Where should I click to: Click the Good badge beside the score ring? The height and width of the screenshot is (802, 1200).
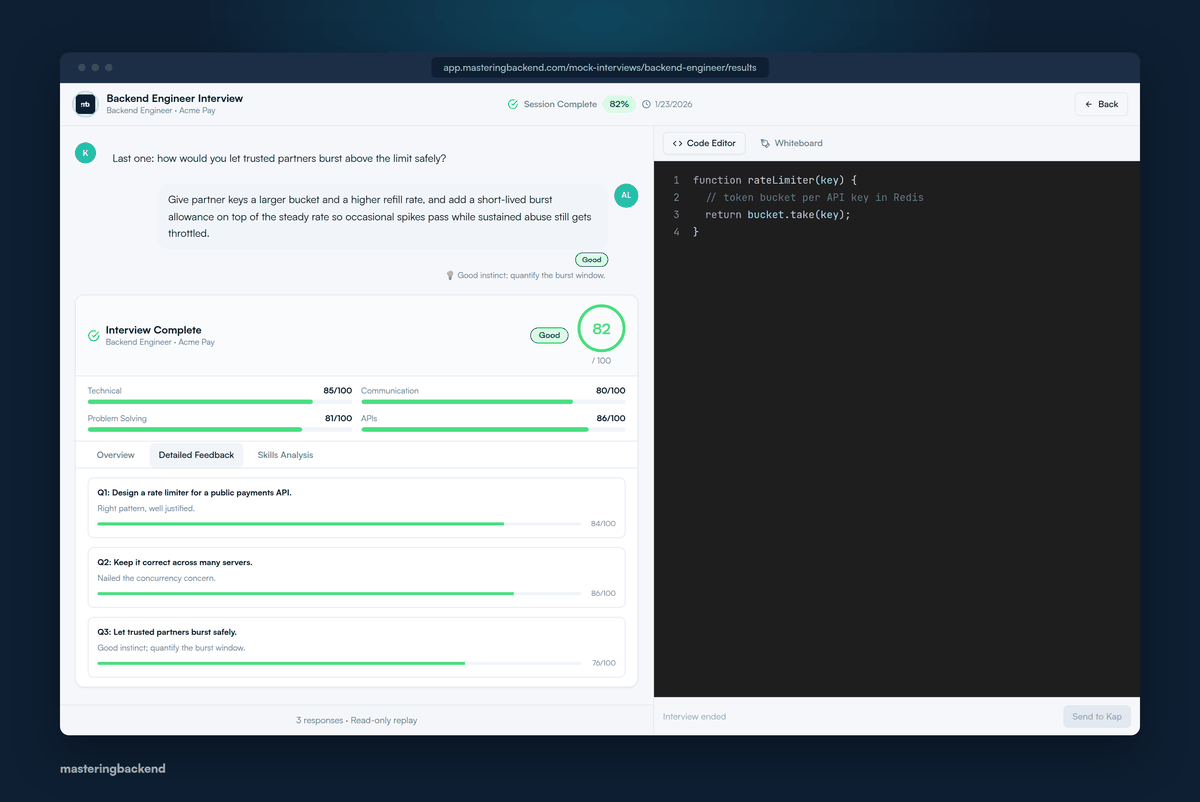pos(549,335)
